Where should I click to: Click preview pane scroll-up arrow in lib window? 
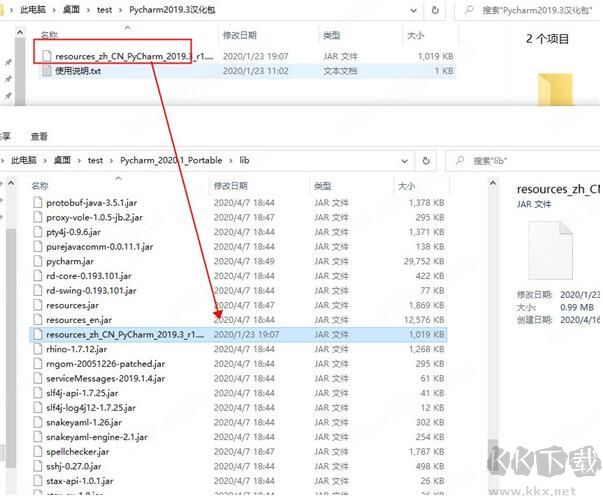(x=493, y=184)
